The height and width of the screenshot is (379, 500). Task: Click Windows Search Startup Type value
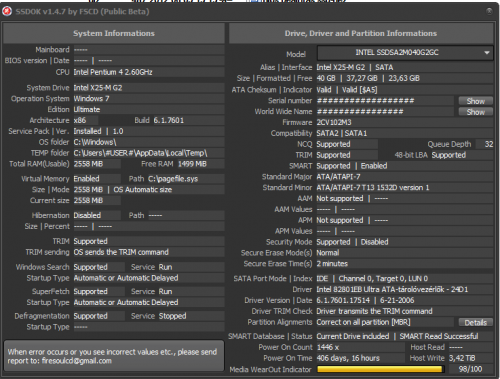tap(126, 278)
